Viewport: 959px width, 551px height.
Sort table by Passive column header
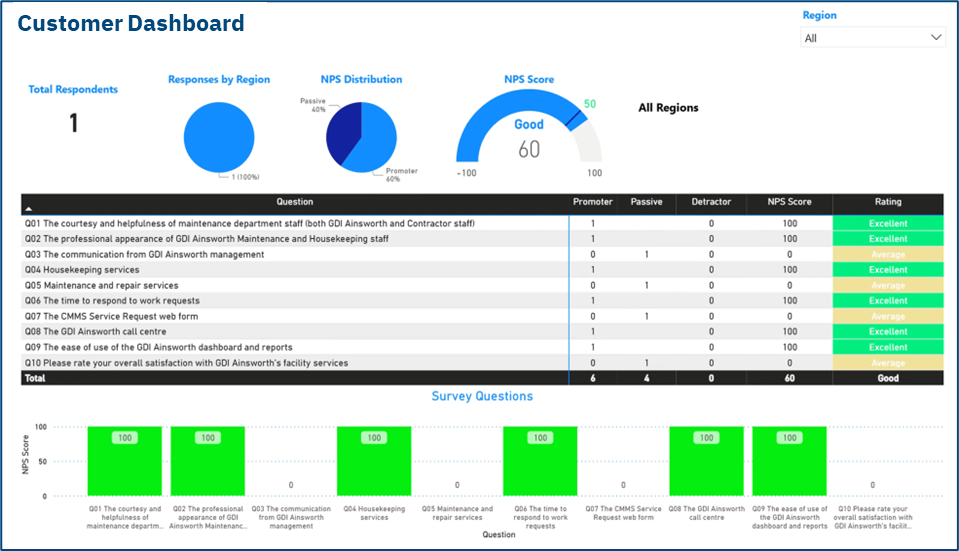point(646,202)
